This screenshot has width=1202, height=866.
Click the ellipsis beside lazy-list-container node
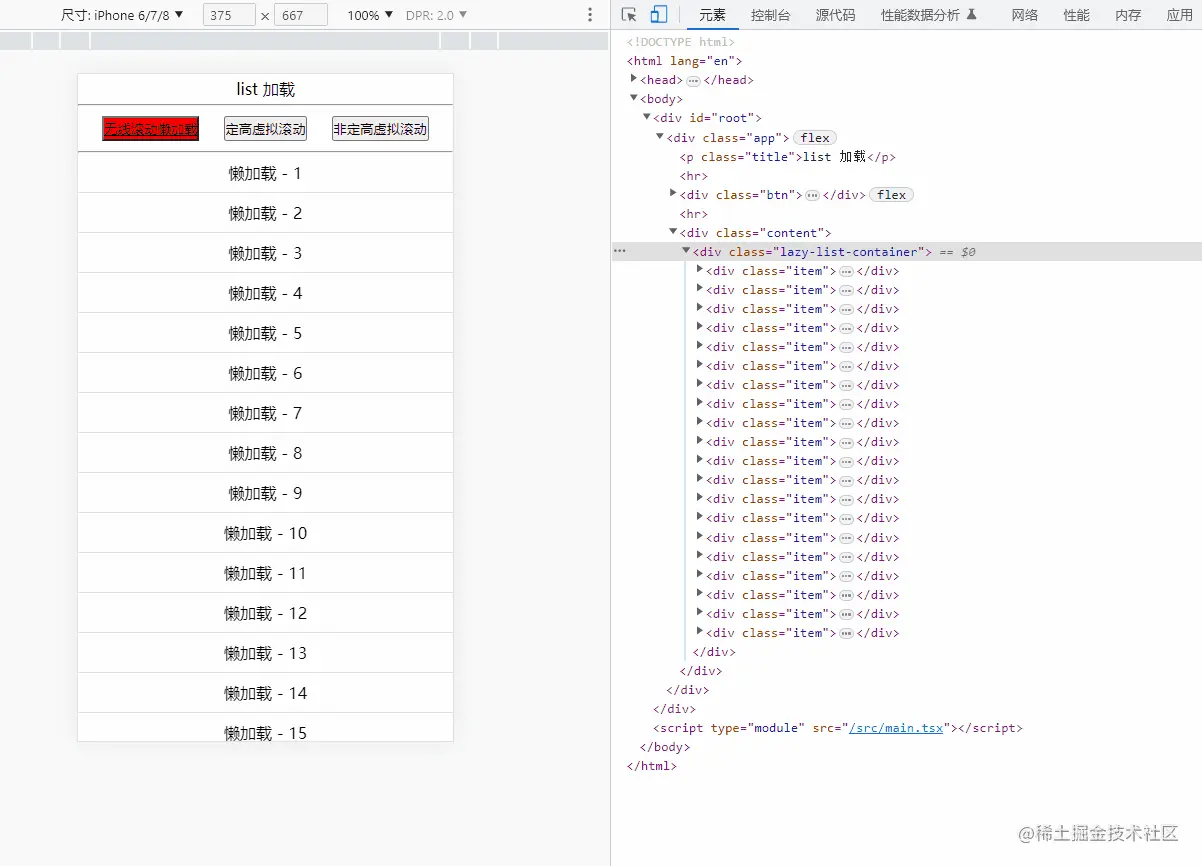click(x=621, y=251)
